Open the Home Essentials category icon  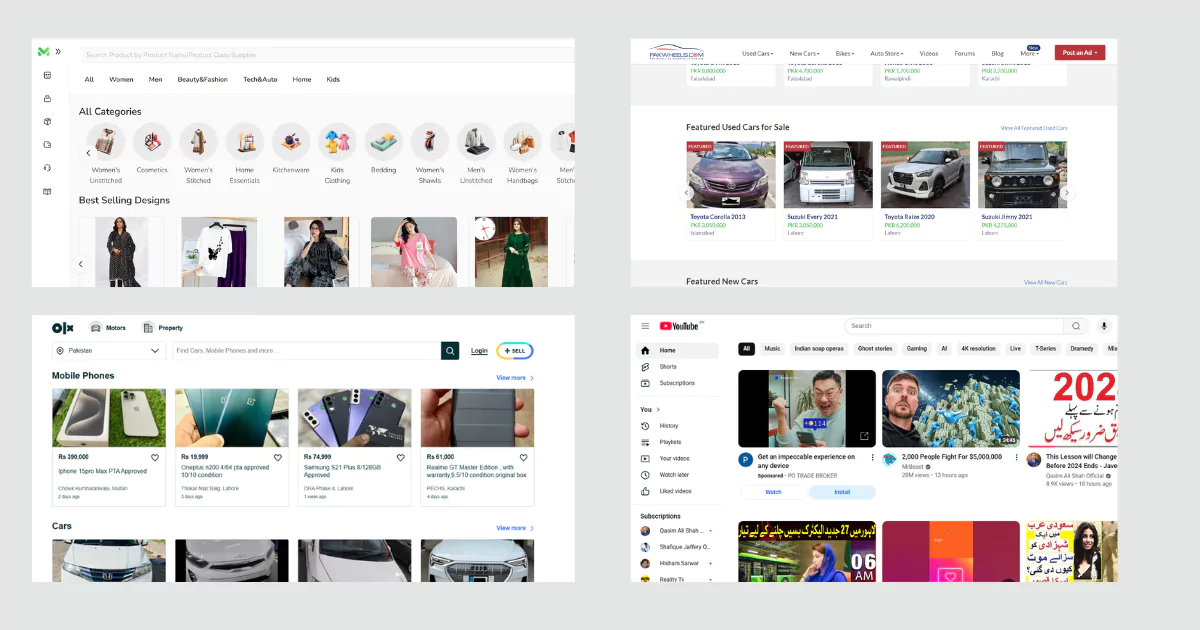(x=245, y=142)
